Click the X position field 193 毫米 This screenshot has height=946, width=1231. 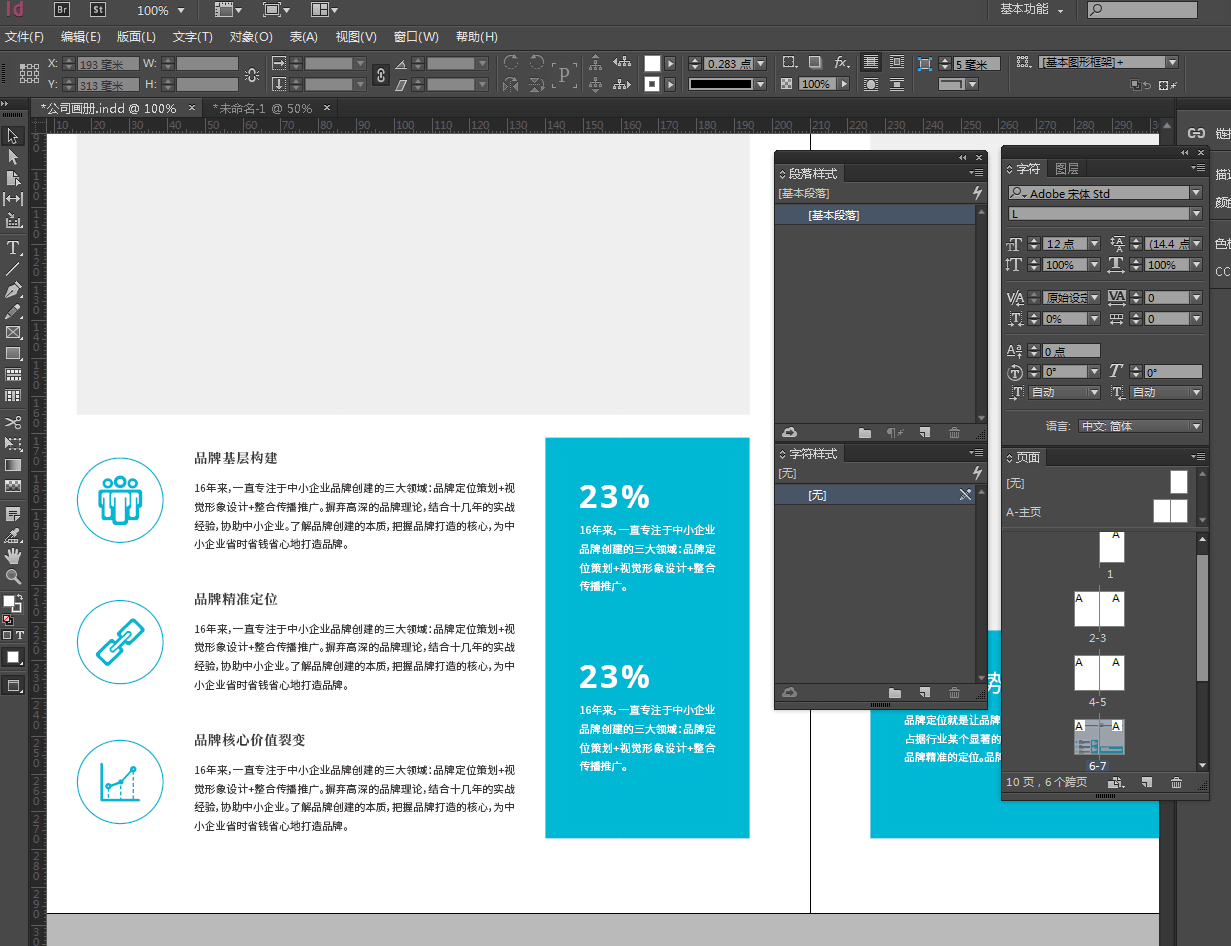107,63
